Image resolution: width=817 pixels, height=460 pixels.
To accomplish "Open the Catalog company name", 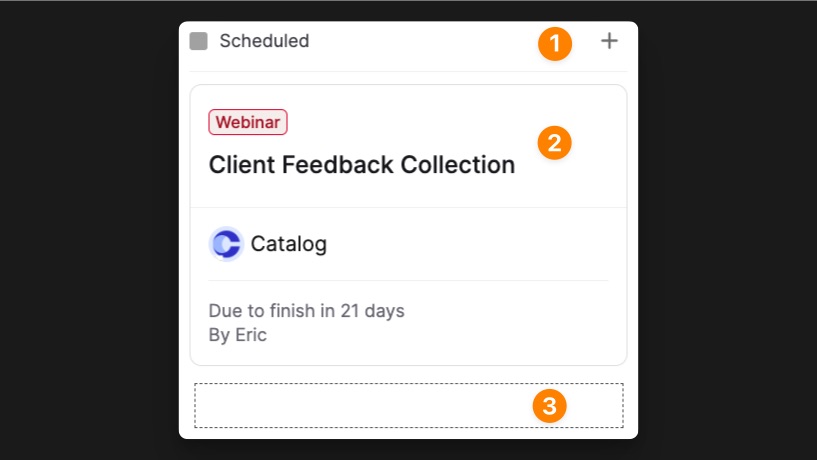I will (x=288, y=244).
